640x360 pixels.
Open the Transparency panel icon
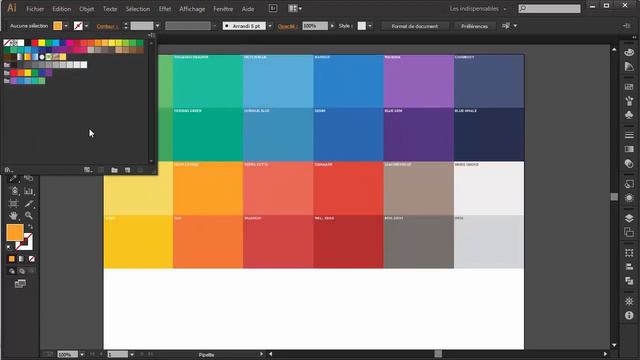pyautogui.click(x=629, y=163)
